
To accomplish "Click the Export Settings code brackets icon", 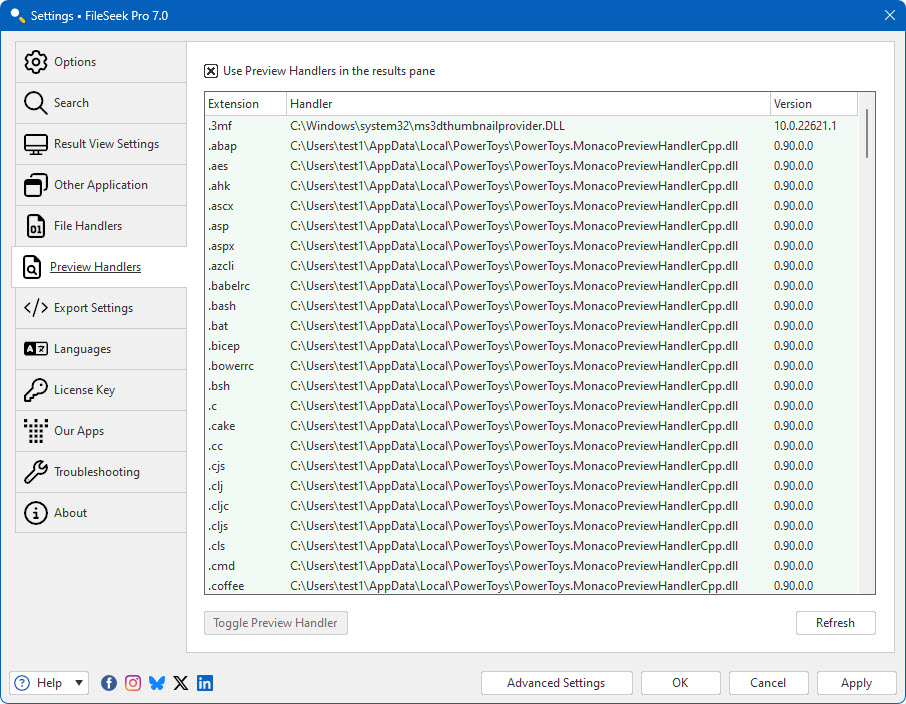I will 35,308.
